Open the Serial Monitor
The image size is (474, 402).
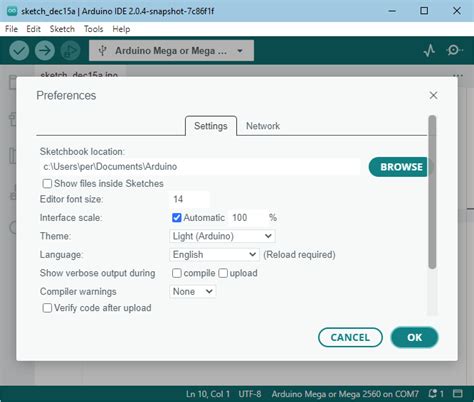454,50
